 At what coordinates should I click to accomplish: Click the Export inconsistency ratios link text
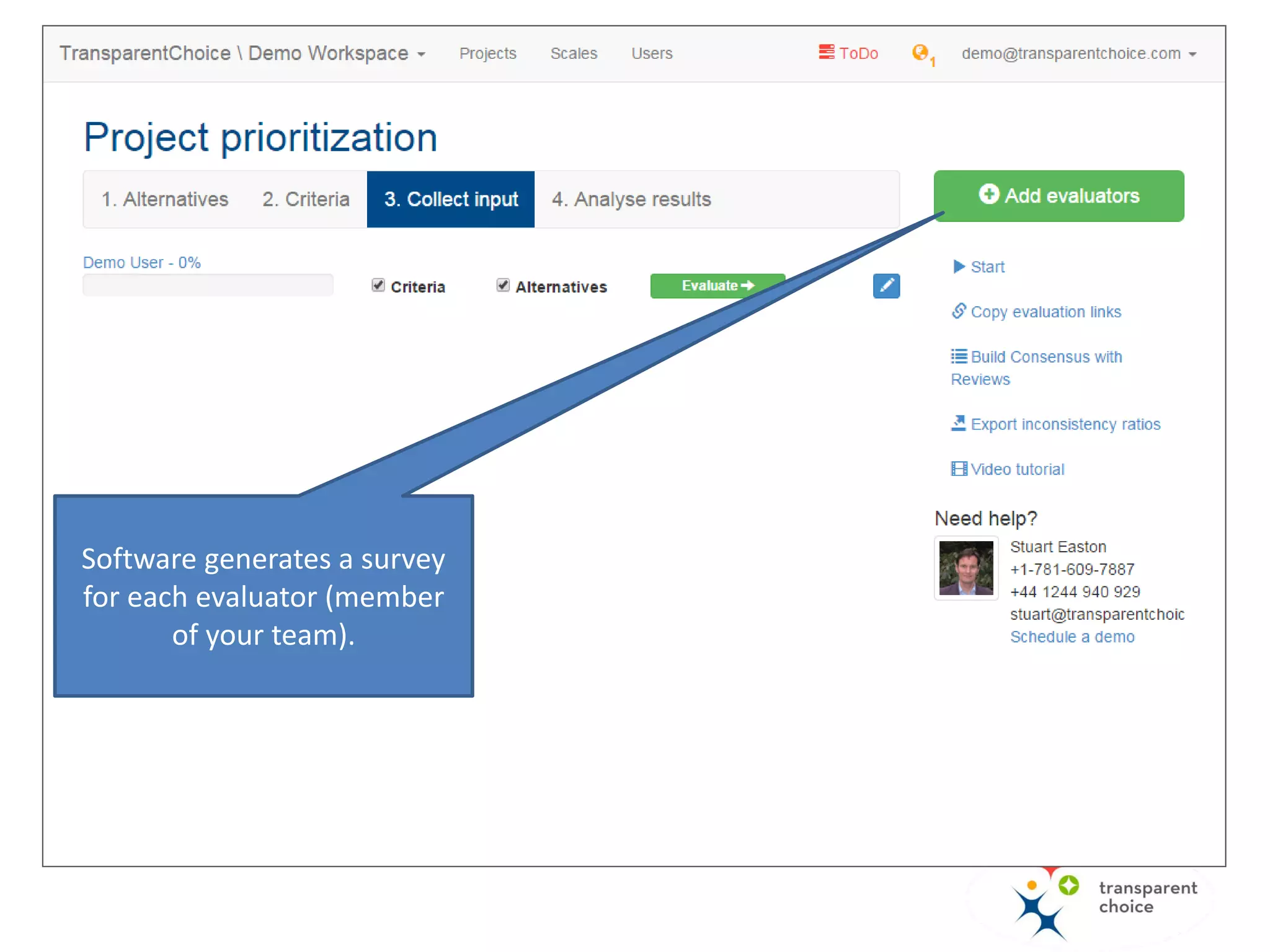1065,425
